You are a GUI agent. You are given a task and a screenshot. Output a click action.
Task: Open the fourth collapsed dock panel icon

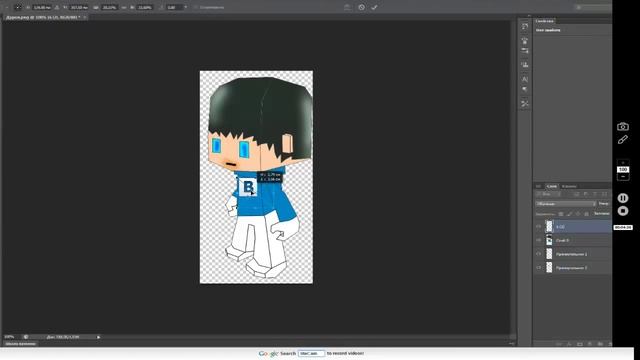point(525,65)
